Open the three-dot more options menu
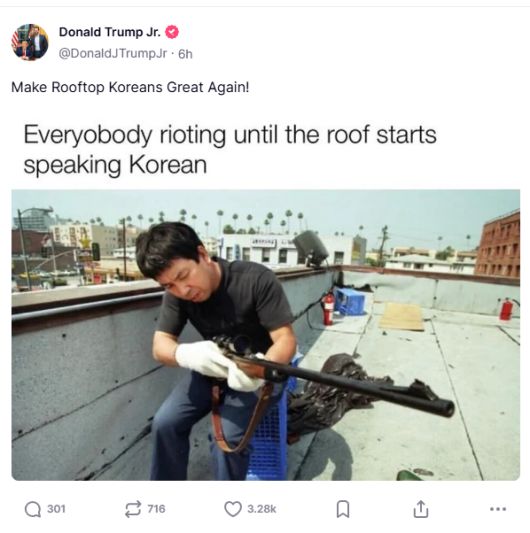 [x=498, y=509]
